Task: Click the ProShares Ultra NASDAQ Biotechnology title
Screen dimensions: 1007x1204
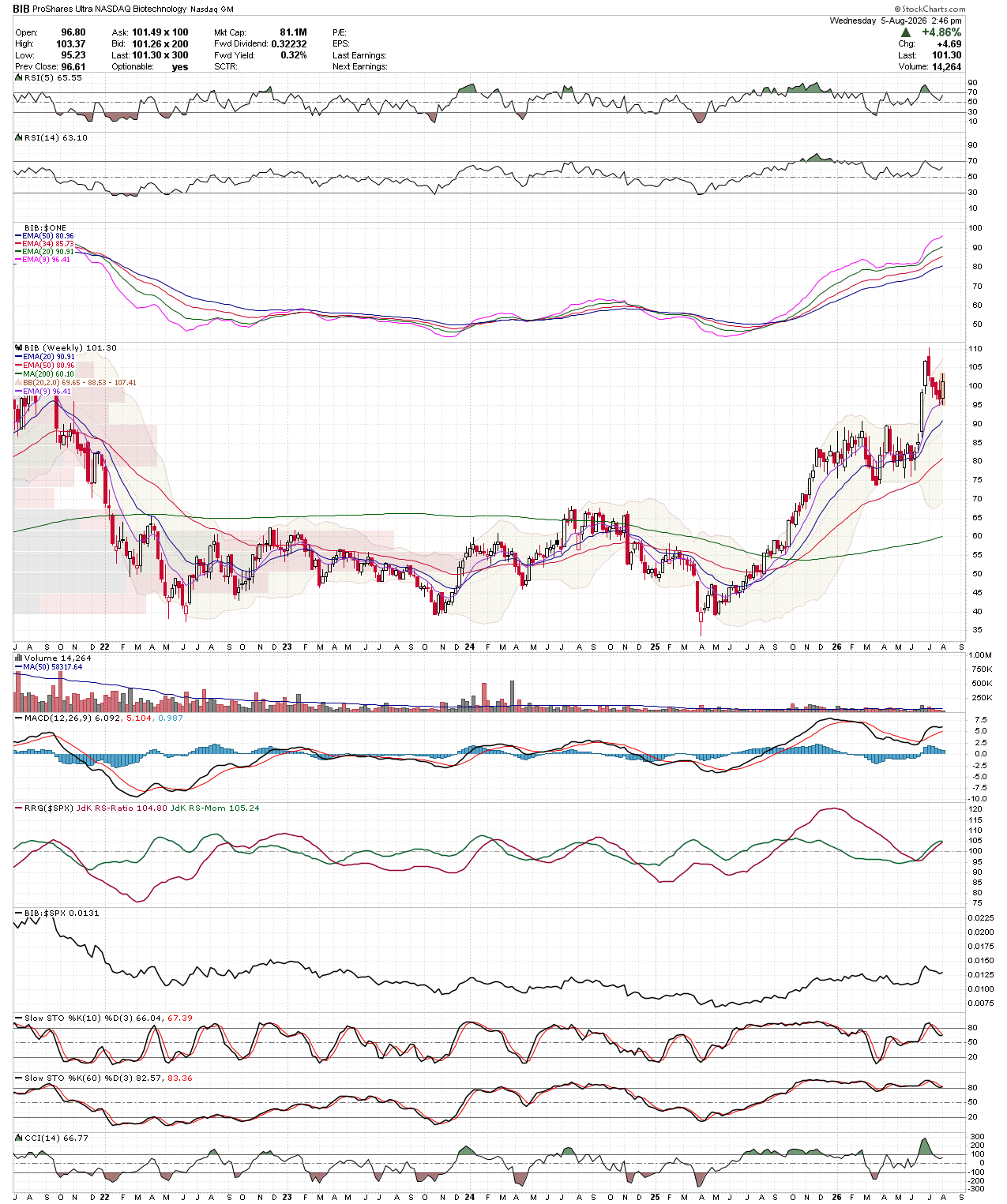Action: [110, 9]
